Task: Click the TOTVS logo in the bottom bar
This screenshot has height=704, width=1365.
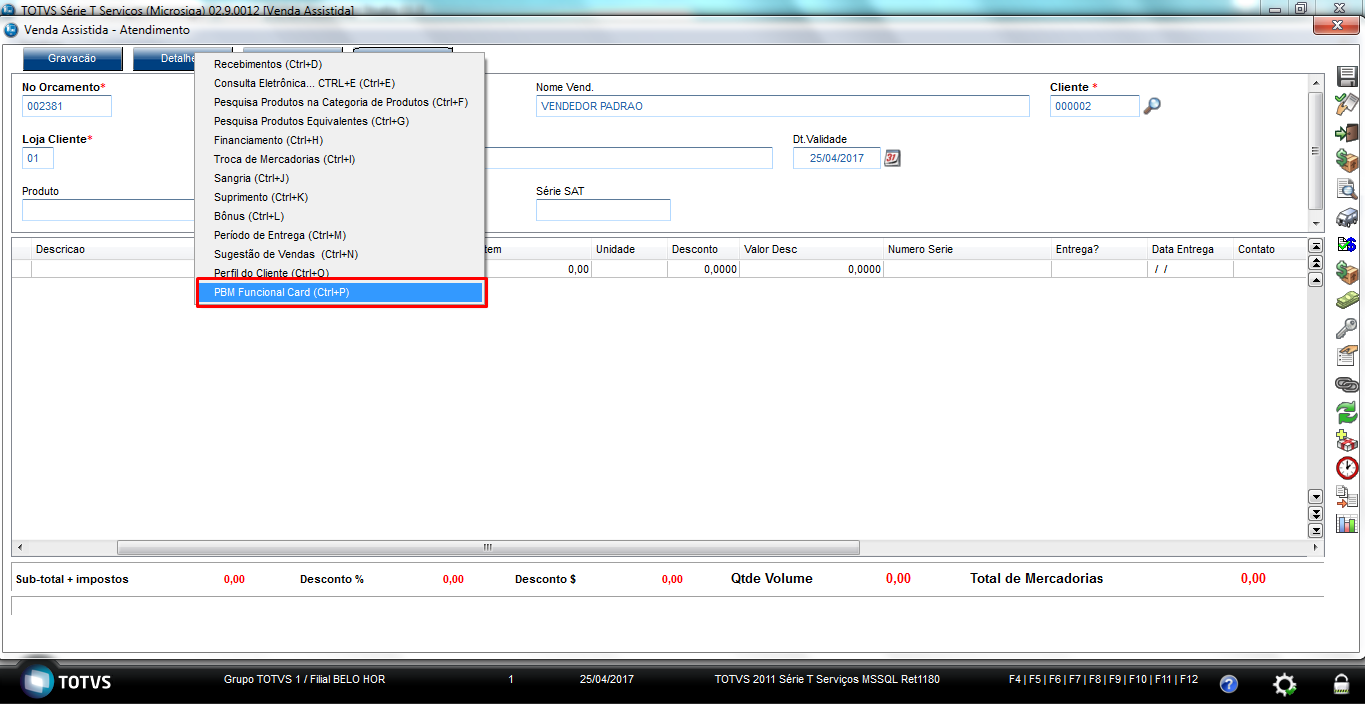Action: [68, 682]
